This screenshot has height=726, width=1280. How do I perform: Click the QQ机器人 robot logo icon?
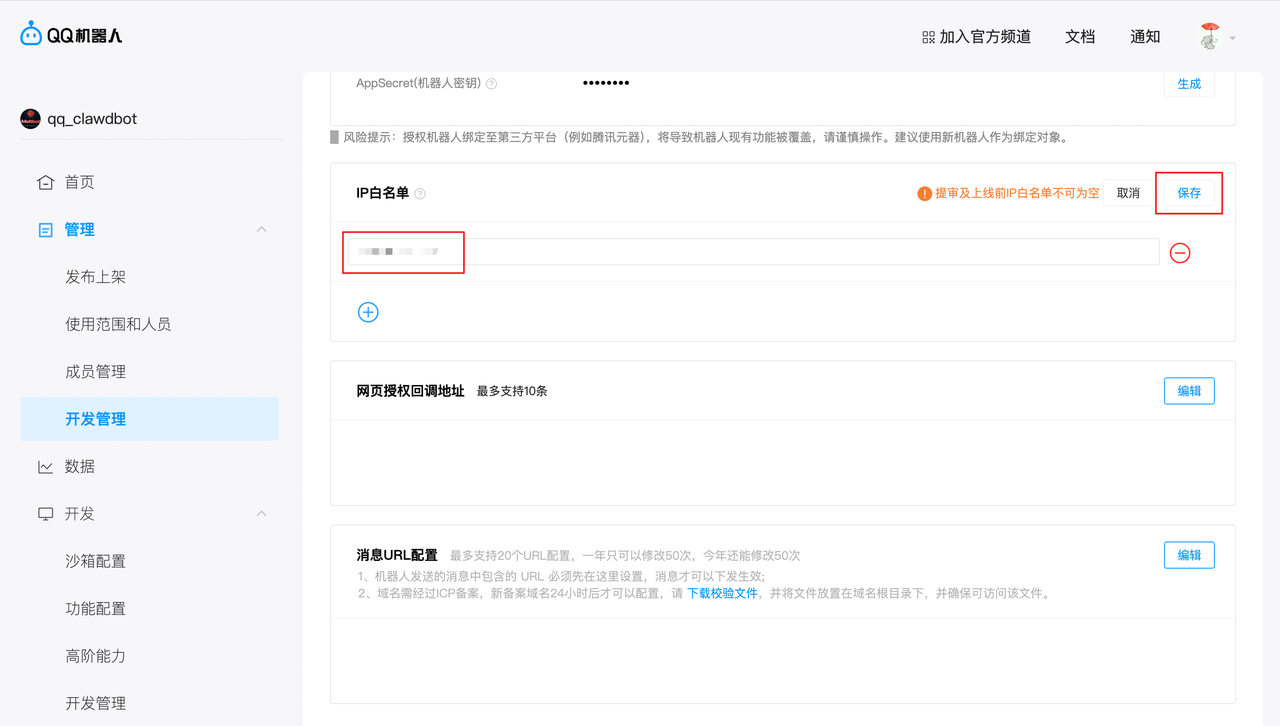(x=31, y=34)
